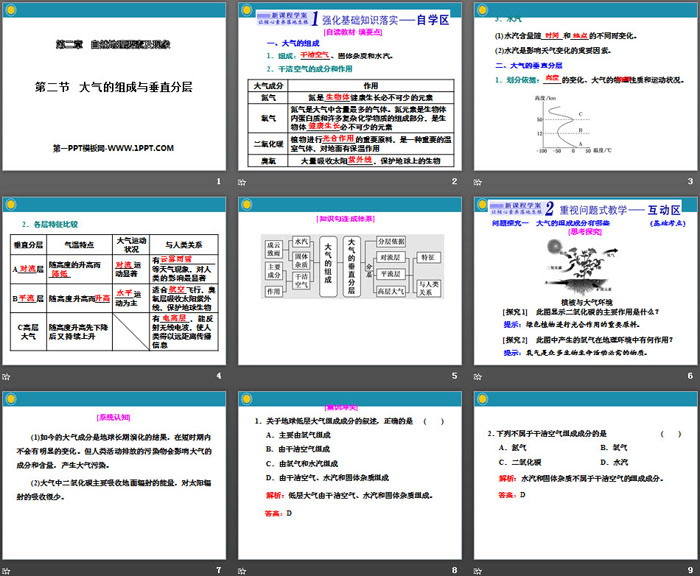Click slide number label '7'
The image size is (700, 576).
(x=219, y=570)
